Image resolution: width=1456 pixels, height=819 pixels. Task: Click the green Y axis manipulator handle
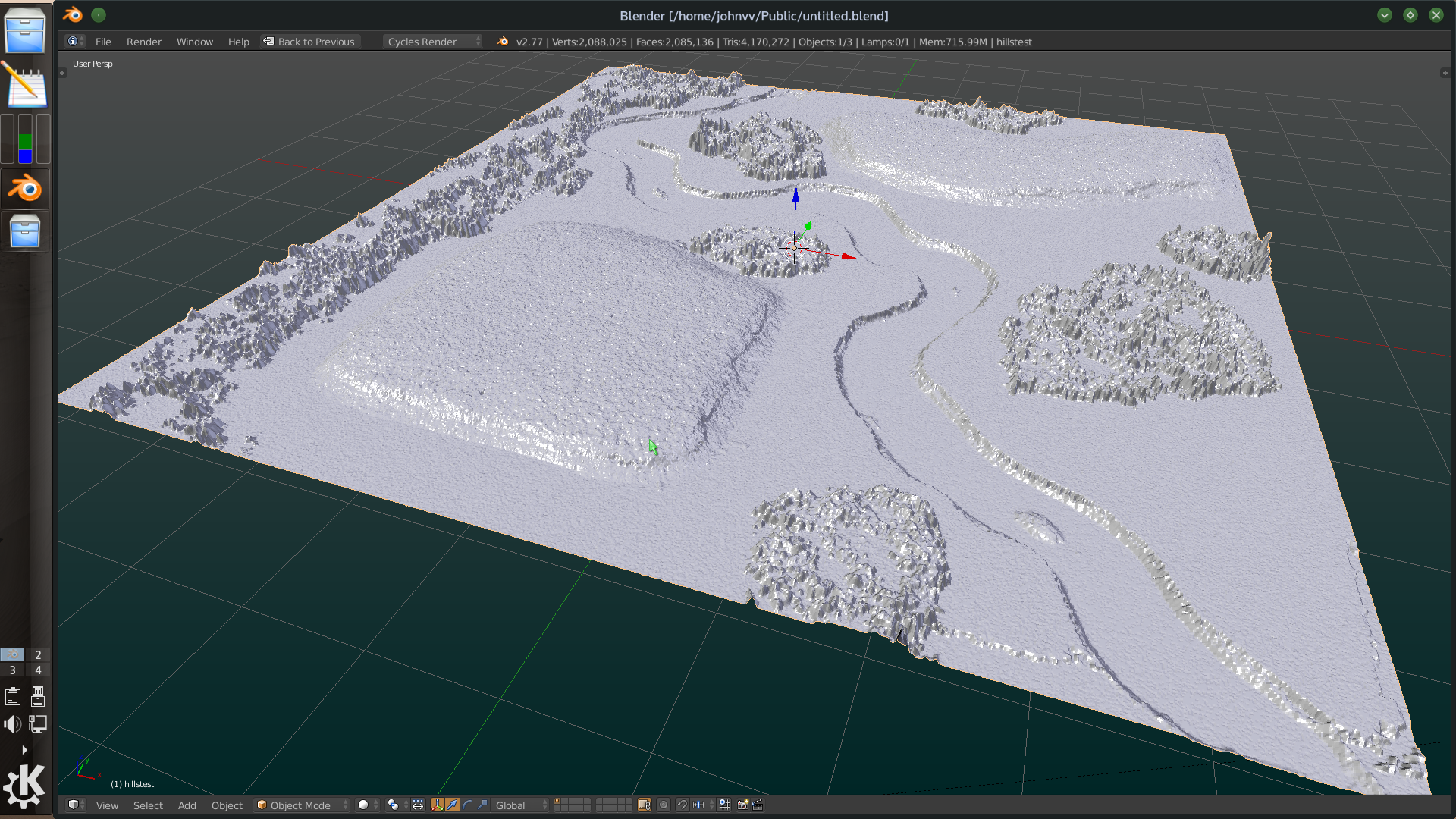click(x=808, y=226)
